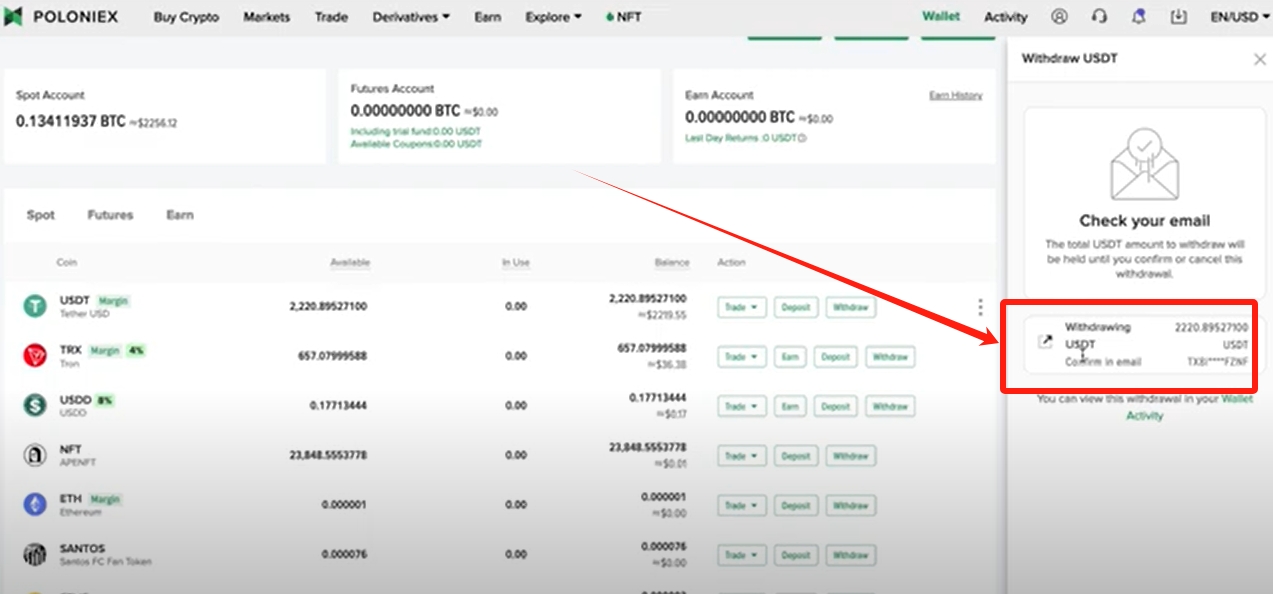Click the ETH Ethereum coin icon
The image size is (1273, 594).
[35, 504]
